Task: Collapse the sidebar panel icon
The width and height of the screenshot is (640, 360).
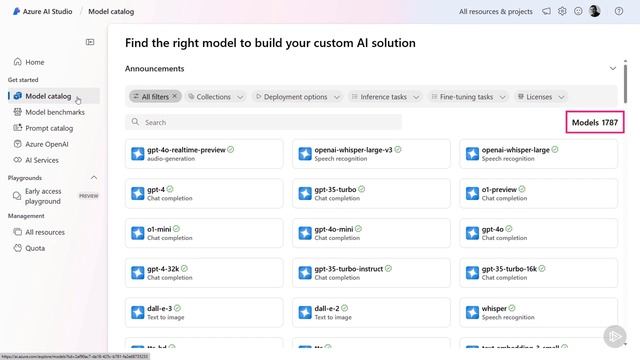Action: [90, 42]
